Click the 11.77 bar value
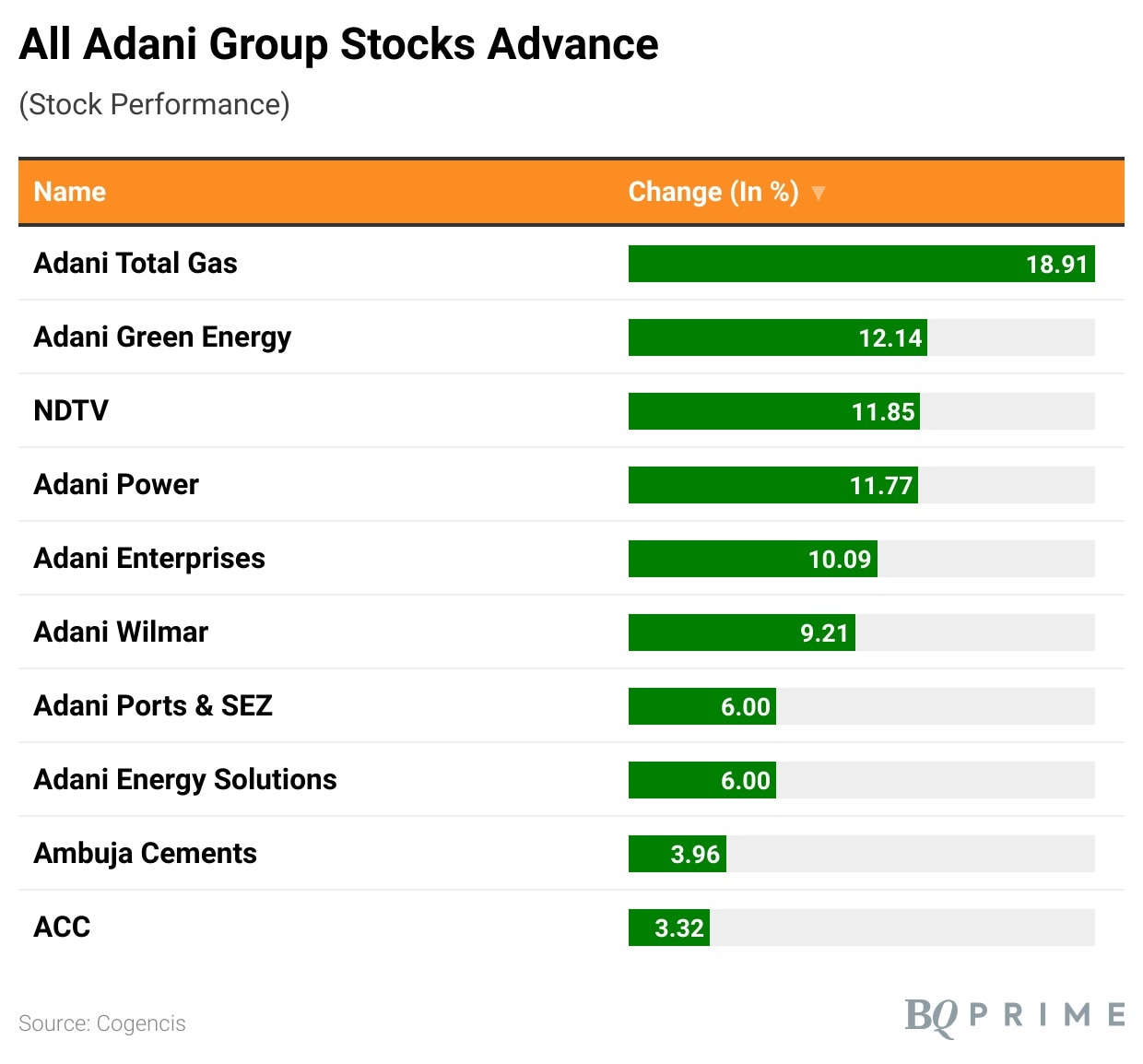Viewport: 1143px width, 1064px height. [880, 486]
